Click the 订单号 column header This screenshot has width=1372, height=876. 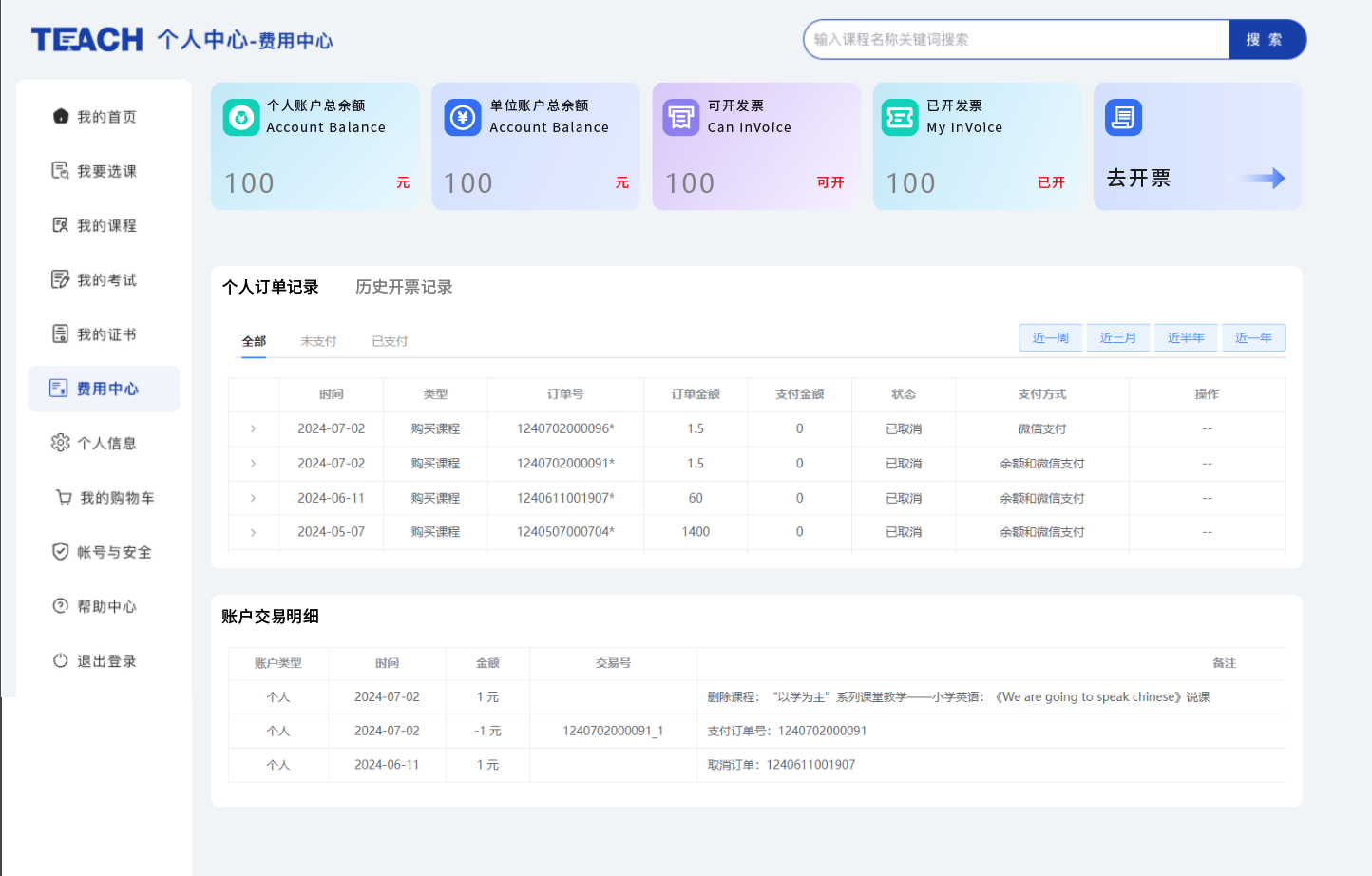[565, 394]
